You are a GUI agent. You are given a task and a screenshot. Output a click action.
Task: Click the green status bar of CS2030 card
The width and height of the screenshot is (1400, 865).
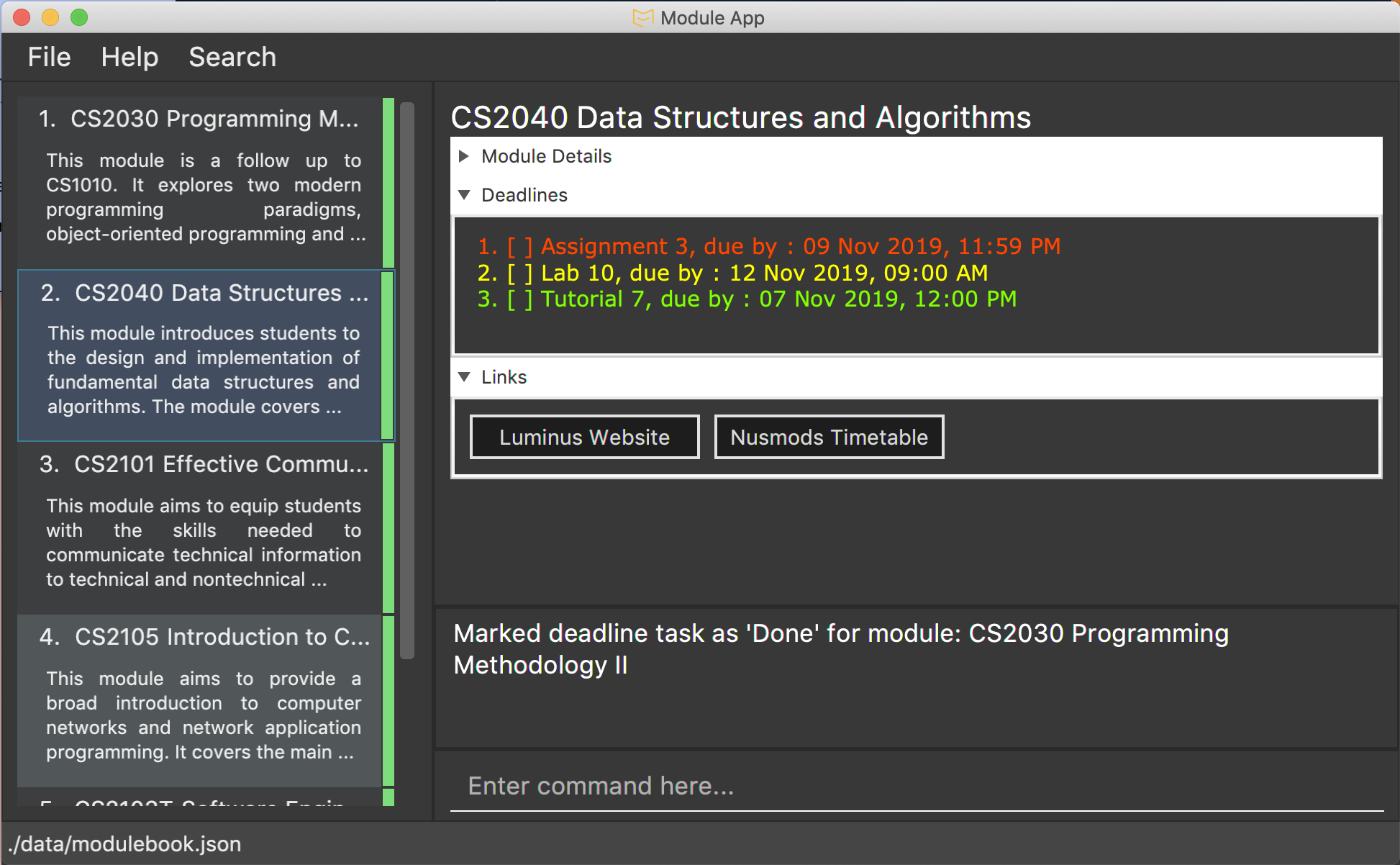point(388,183)
